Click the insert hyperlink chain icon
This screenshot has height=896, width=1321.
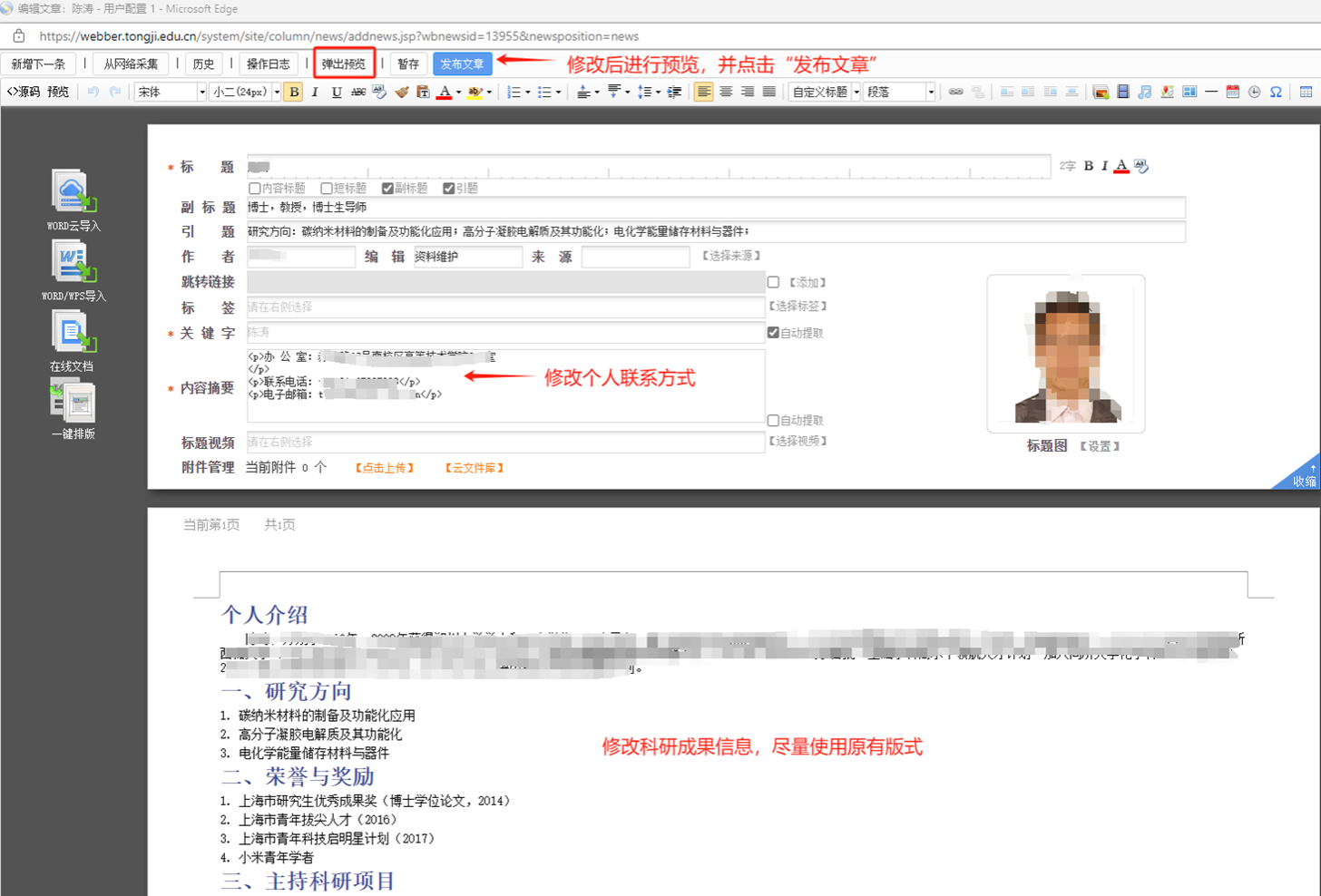click(x=955, y=92)
